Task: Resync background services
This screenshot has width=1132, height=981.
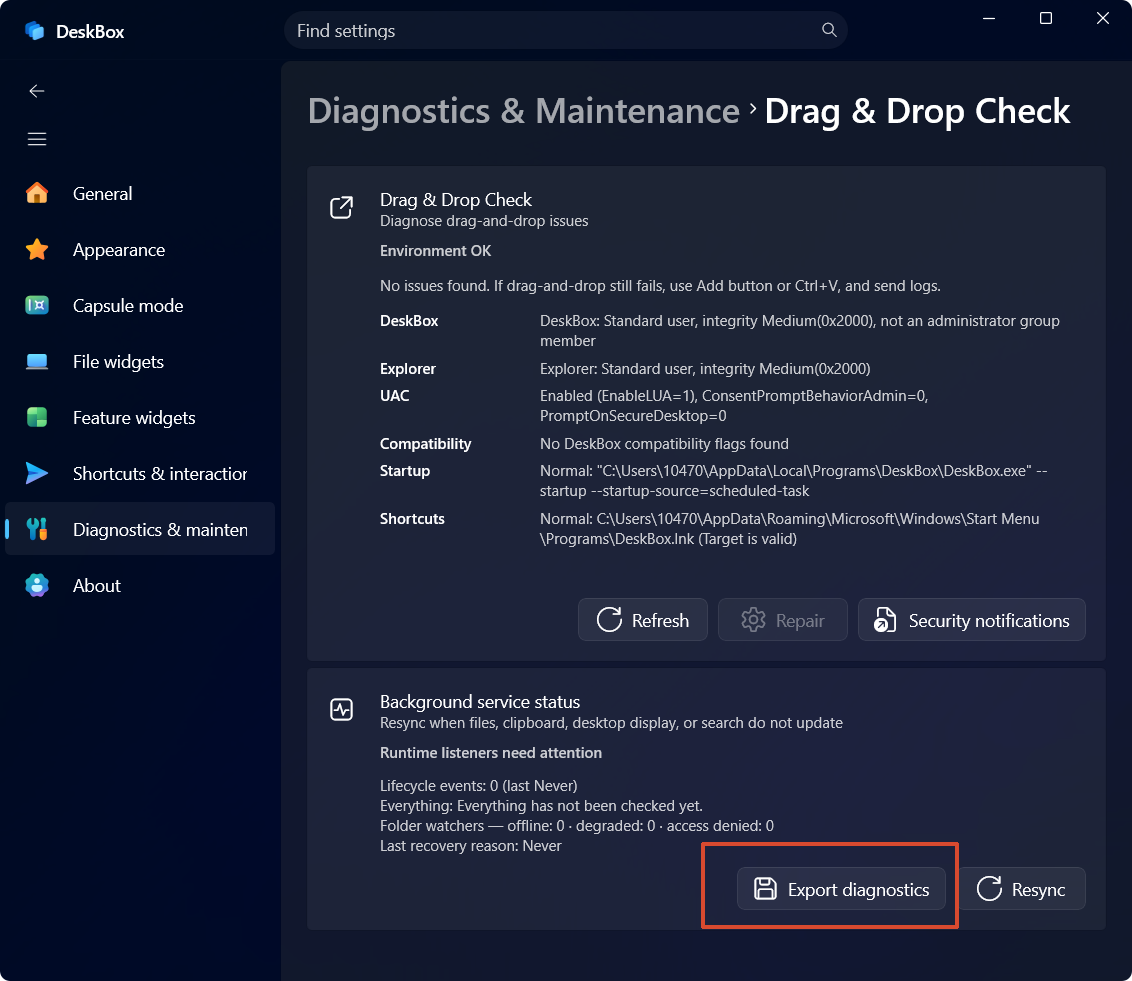Action: coord(1022,889)
